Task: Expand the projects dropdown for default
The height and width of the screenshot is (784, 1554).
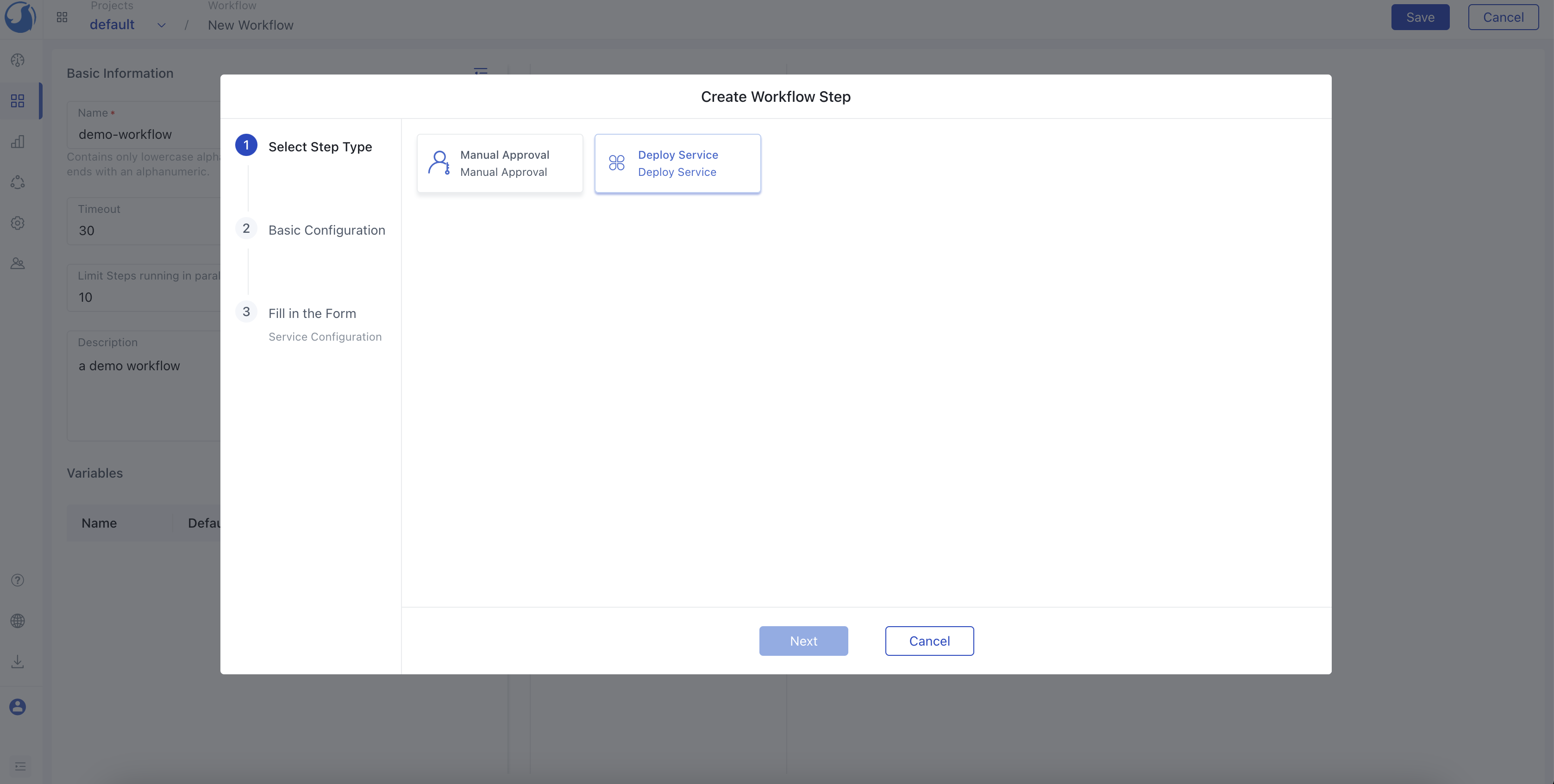Action: pos(161,25)
